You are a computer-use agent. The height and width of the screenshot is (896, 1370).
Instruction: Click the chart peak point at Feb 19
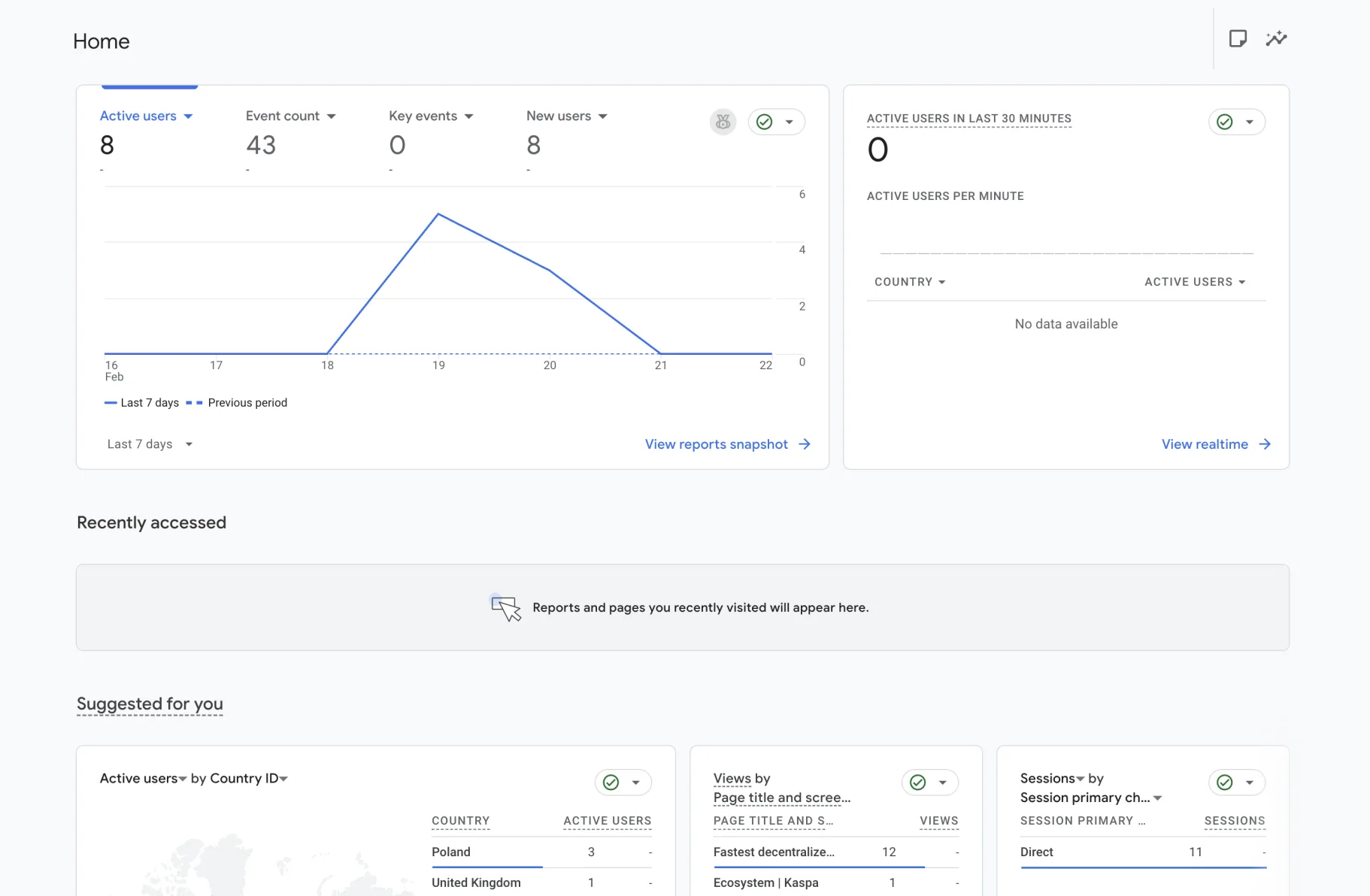click(438, 214)
